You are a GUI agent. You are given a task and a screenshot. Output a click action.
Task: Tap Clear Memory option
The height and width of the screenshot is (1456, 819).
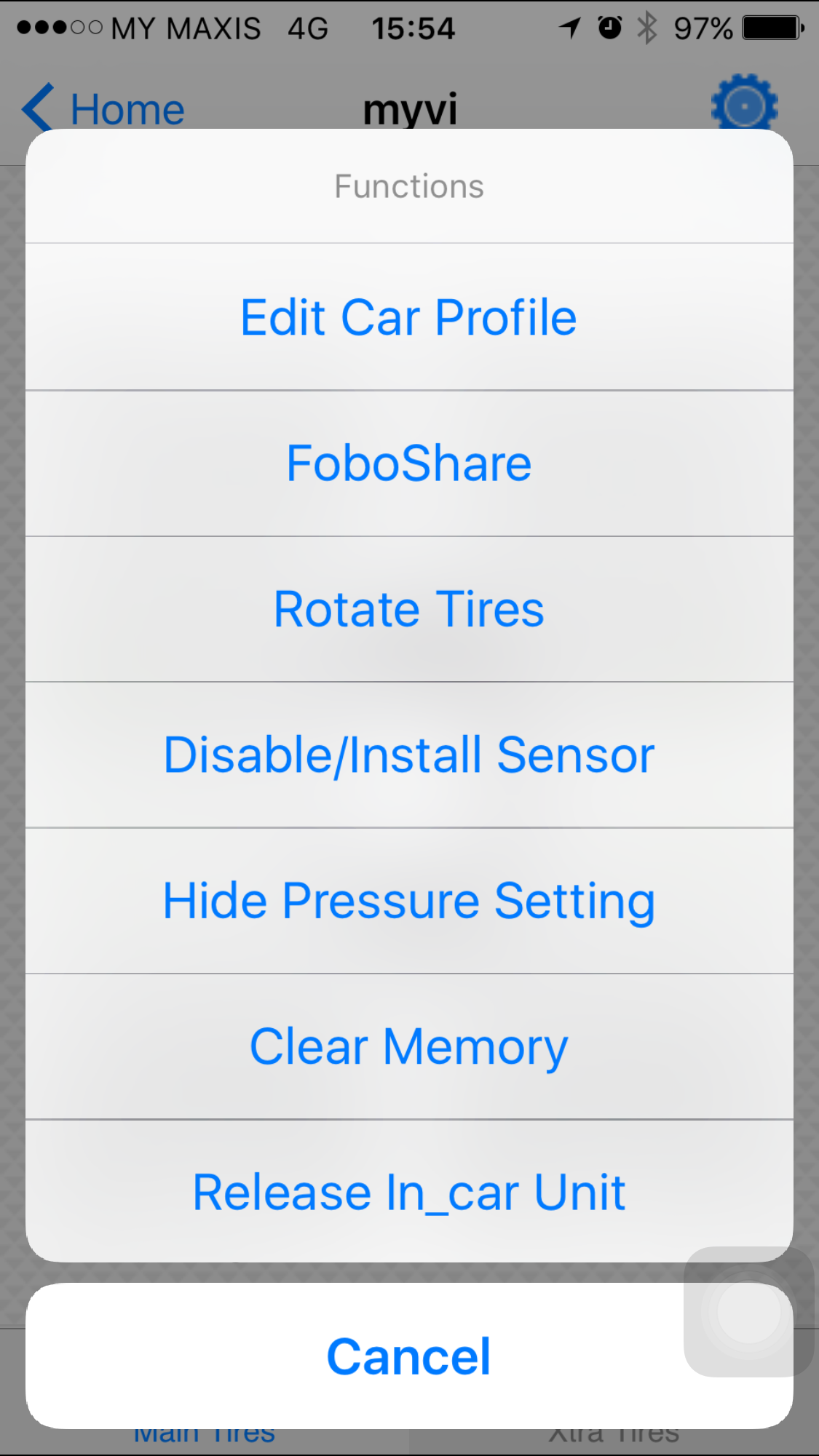point(409,1046)
